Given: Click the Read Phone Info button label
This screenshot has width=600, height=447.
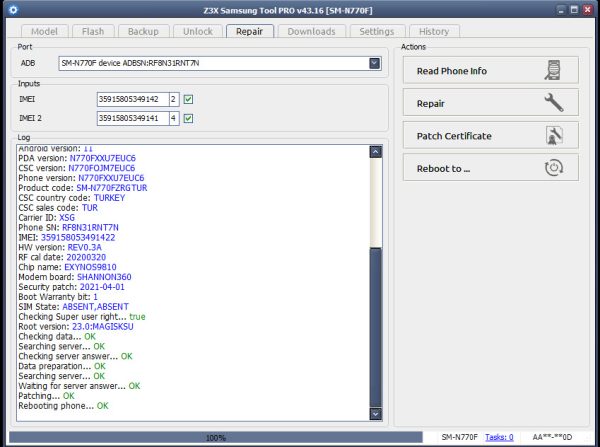Looking at the screenshot, I should coord(452,71).
